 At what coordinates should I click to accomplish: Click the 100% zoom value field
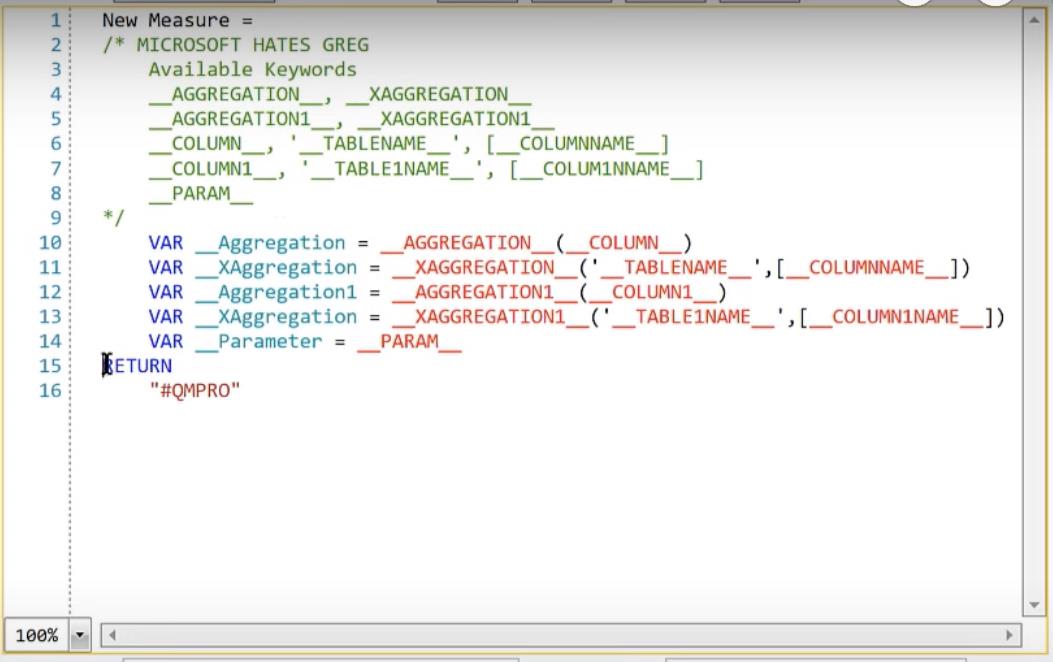pos(37,635)
